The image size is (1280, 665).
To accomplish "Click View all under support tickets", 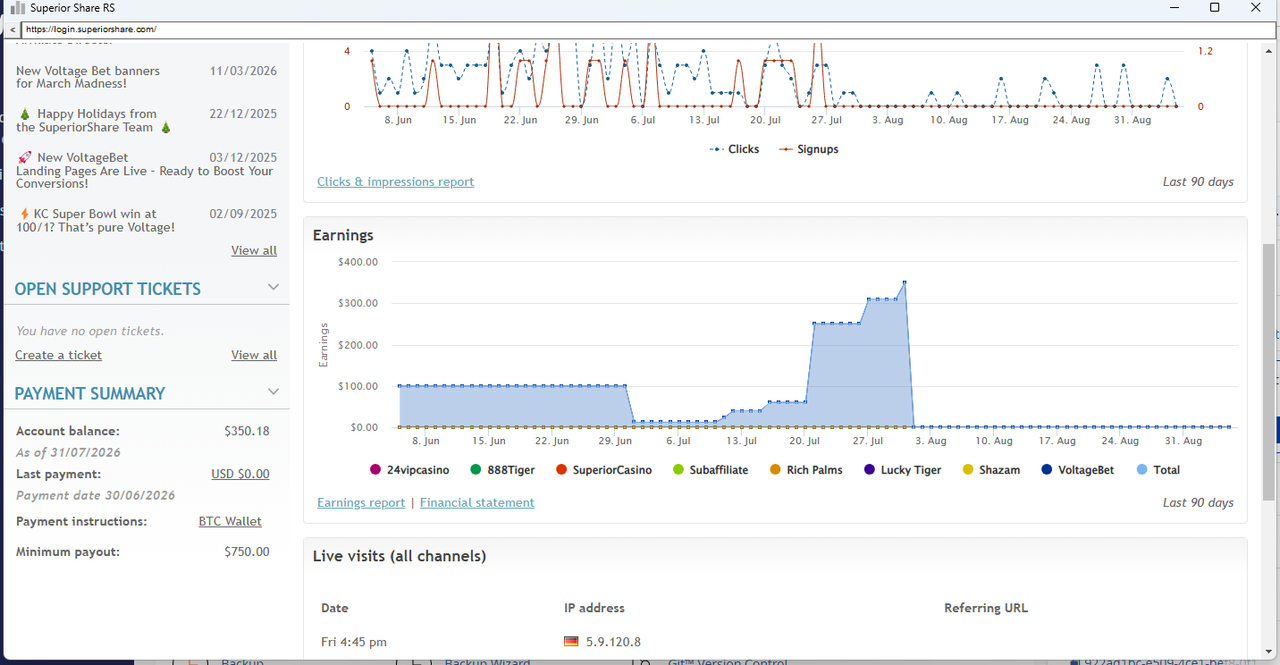I will point(254,355).
